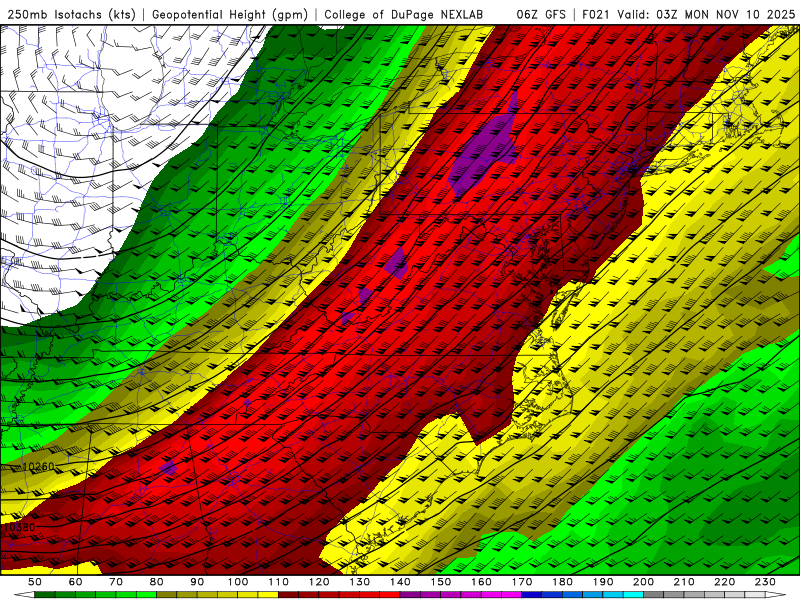This screenshot has height=600, width=800.
Task: Click the 110 value on the color scale
Action: pyautogui.click(x=279, y=582)
